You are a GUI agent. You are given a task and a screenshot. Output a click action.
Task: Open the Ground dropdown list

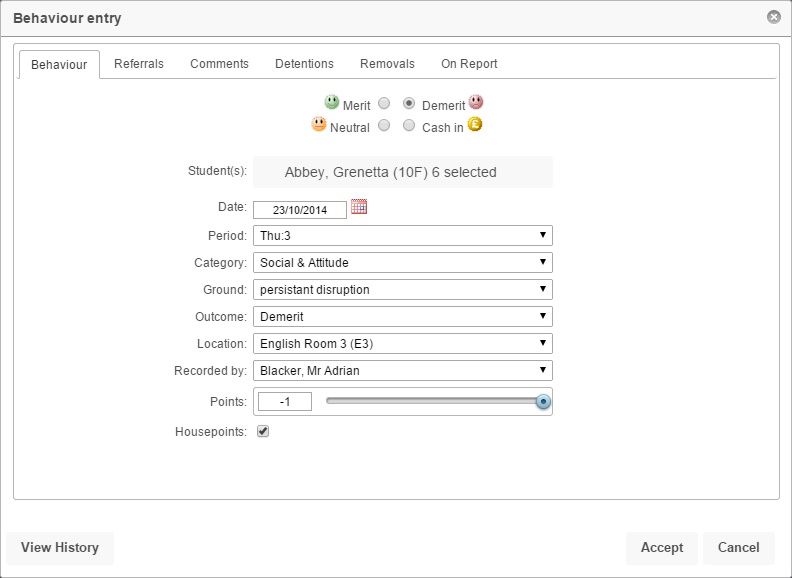(402, 290)
